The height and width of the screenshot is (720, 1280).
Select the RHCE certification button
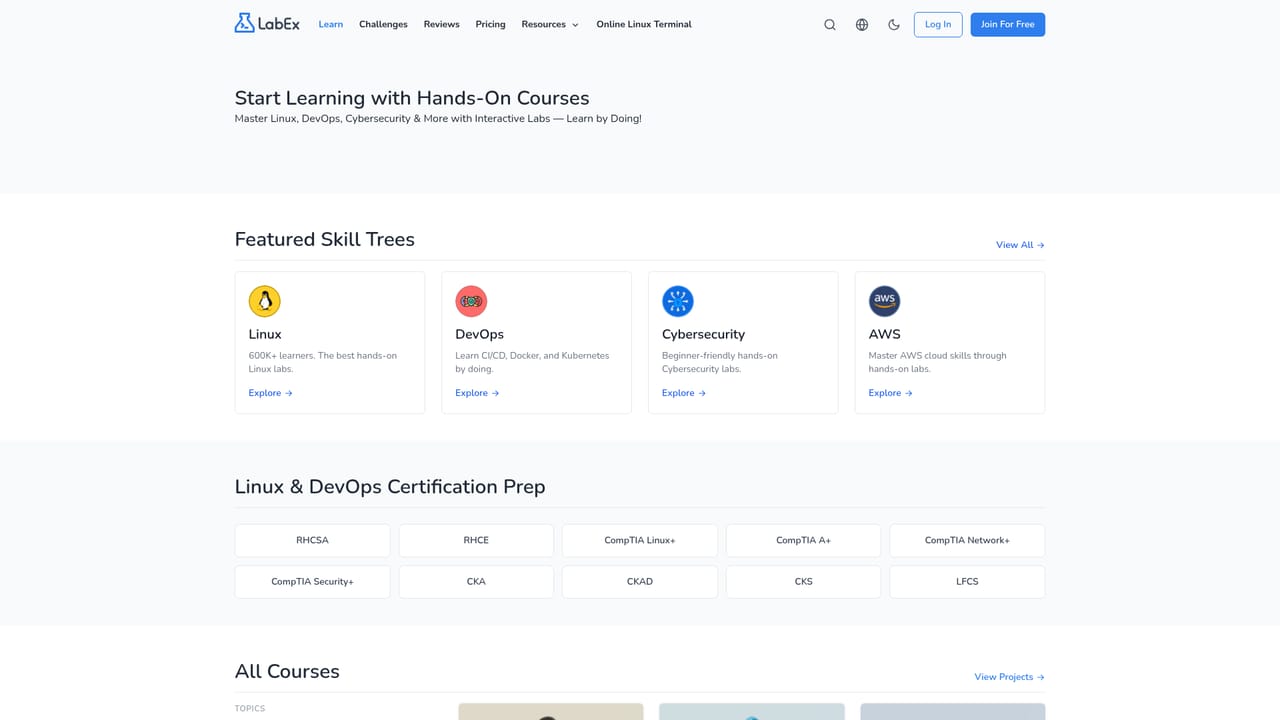[476, 540]
